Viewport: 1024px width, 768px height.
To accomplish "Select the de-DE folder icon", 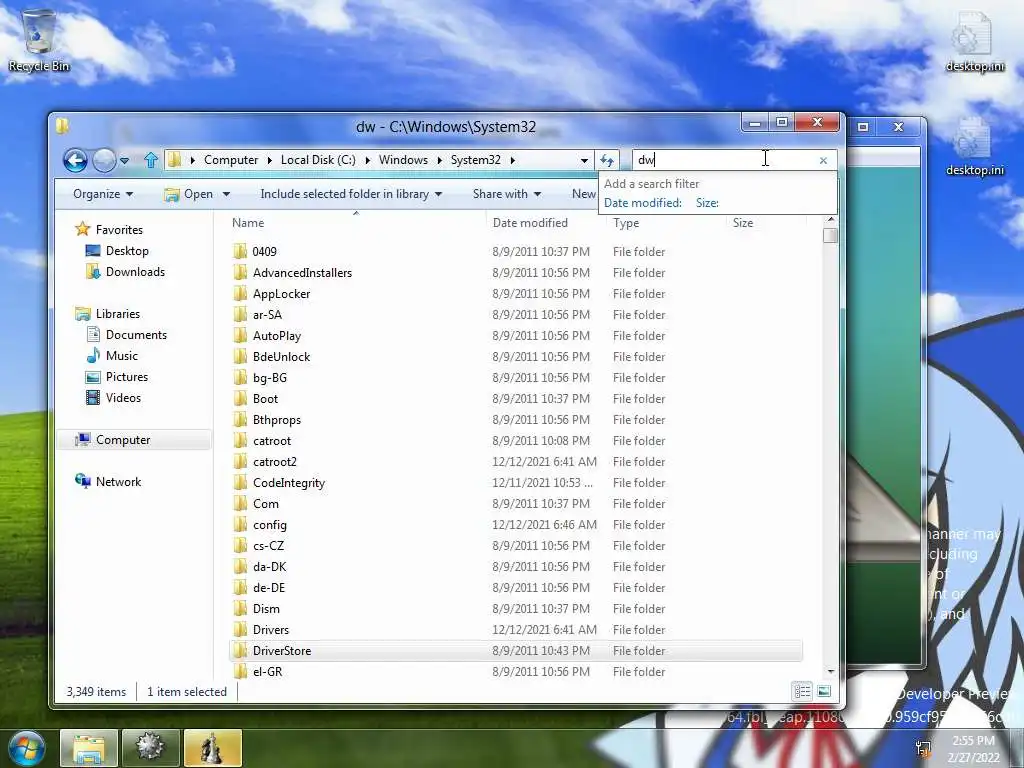I will tap(240, 588).
